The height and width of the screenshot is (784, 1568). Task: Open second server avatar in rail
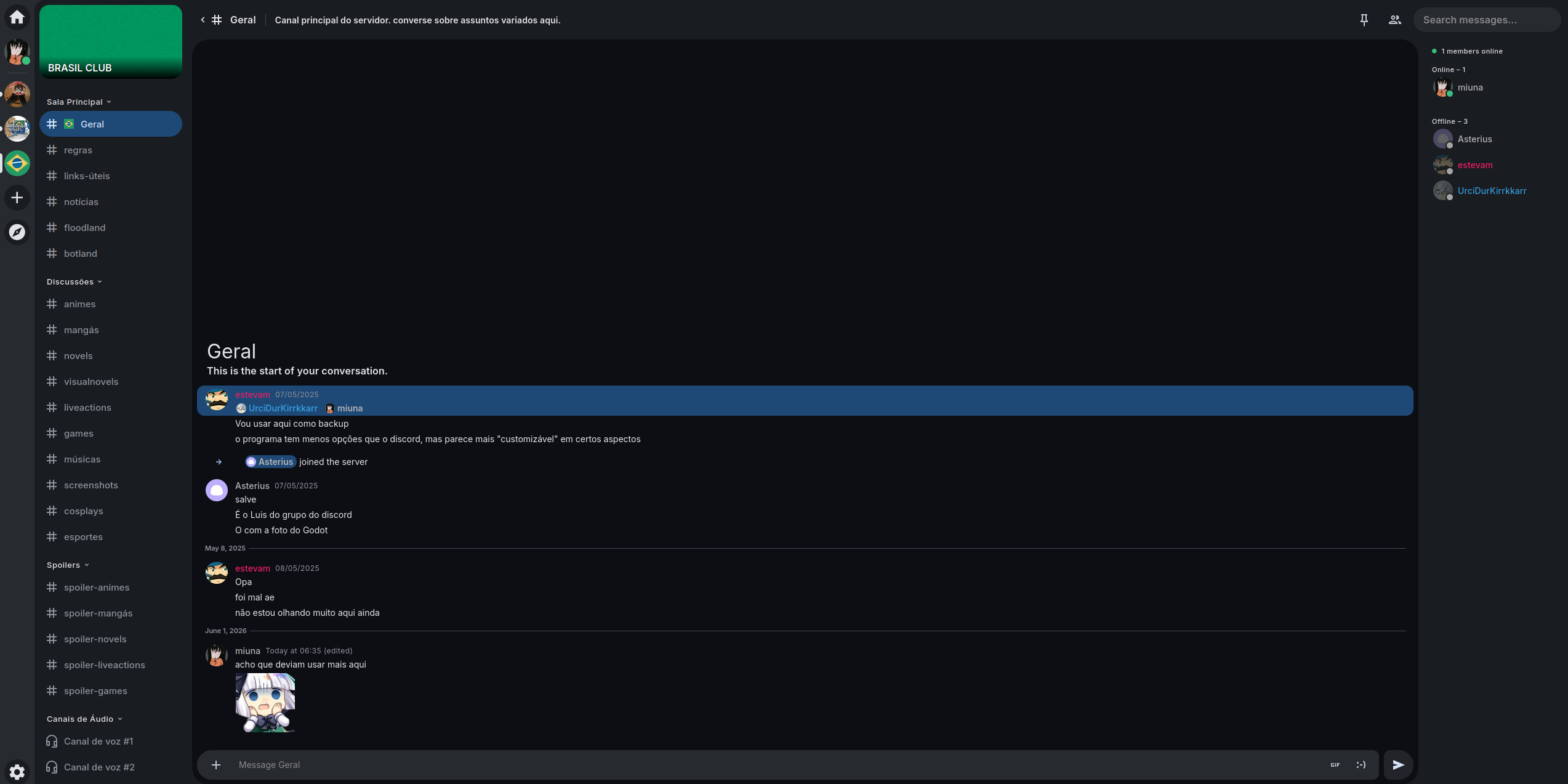17,94
